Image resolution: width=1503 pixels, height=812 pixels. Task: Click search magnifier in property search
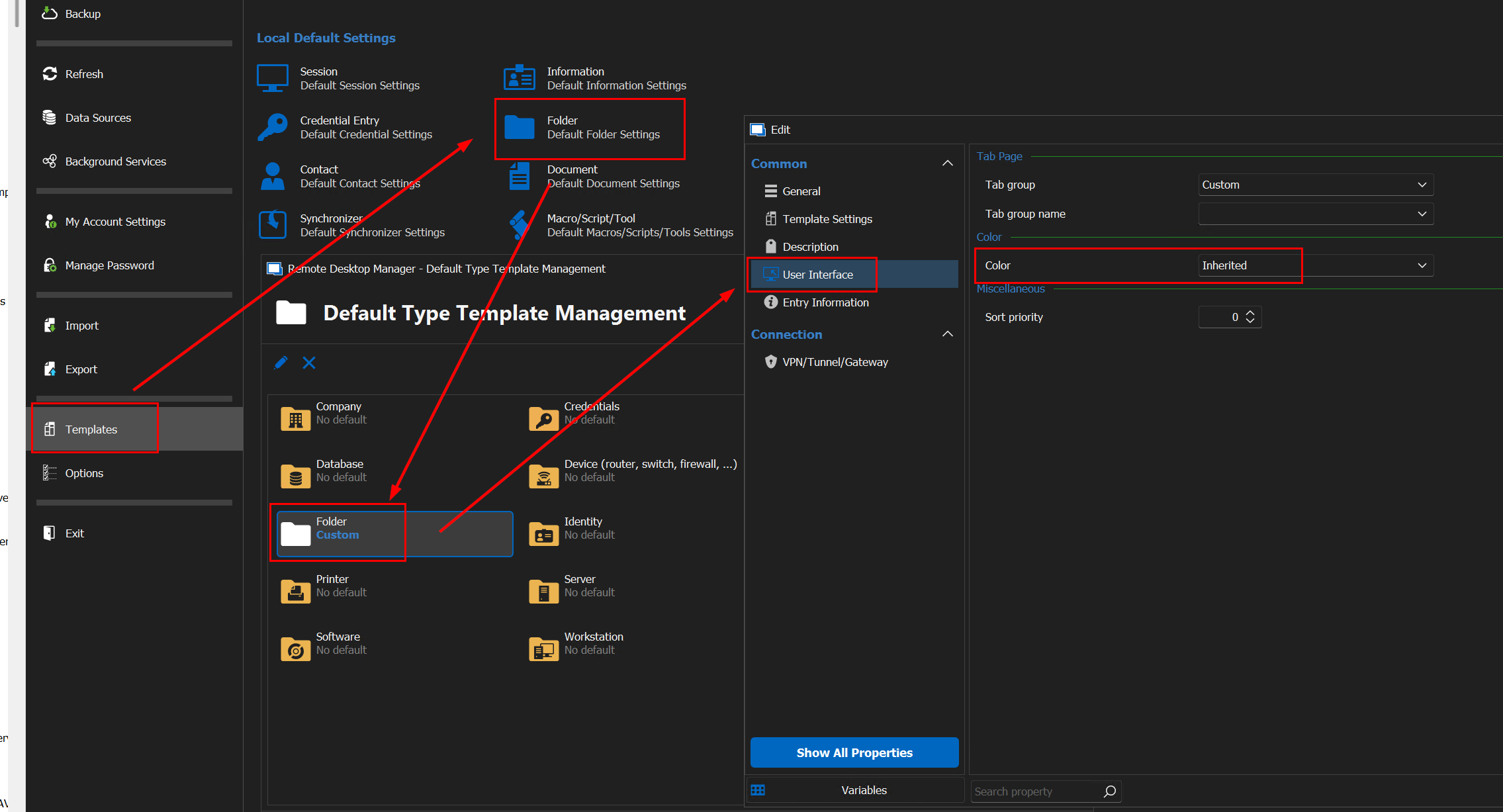click(x=1111, y=791)
